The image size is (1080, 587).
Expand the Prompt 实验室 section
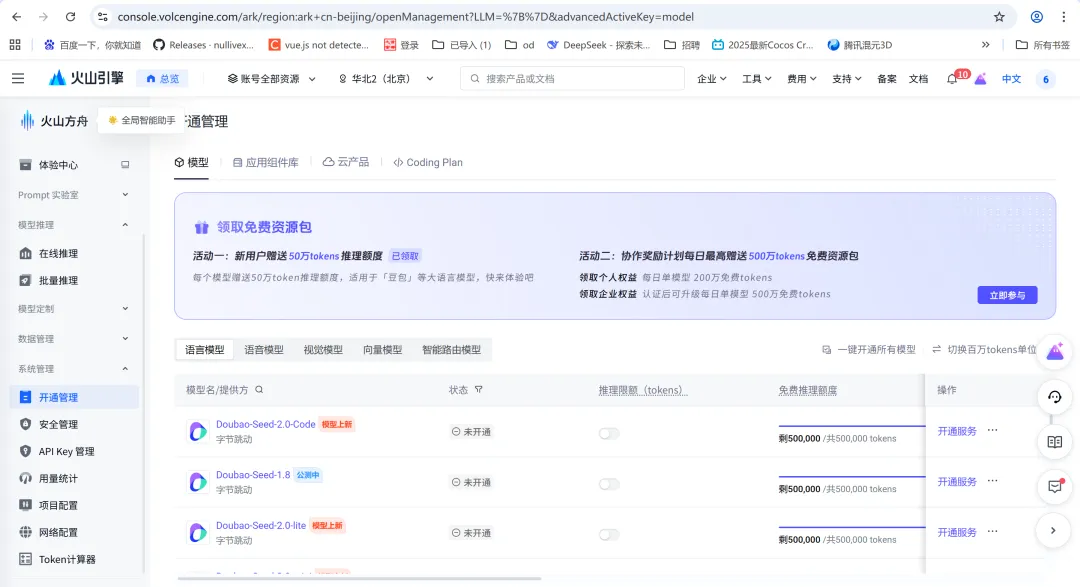tap(73, 195)
